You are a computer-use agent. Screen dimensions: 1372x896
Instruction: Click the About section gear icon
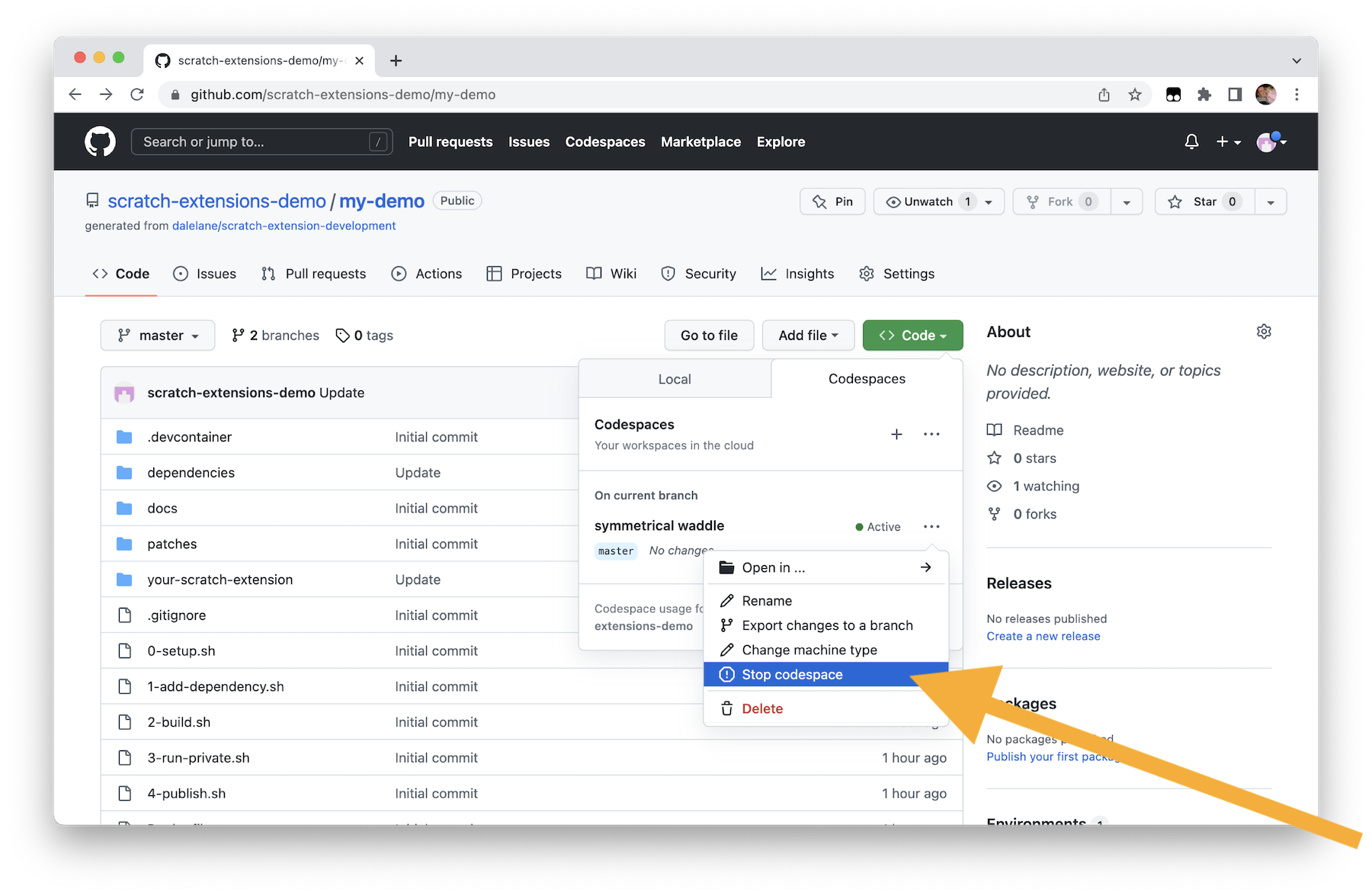1264,332
